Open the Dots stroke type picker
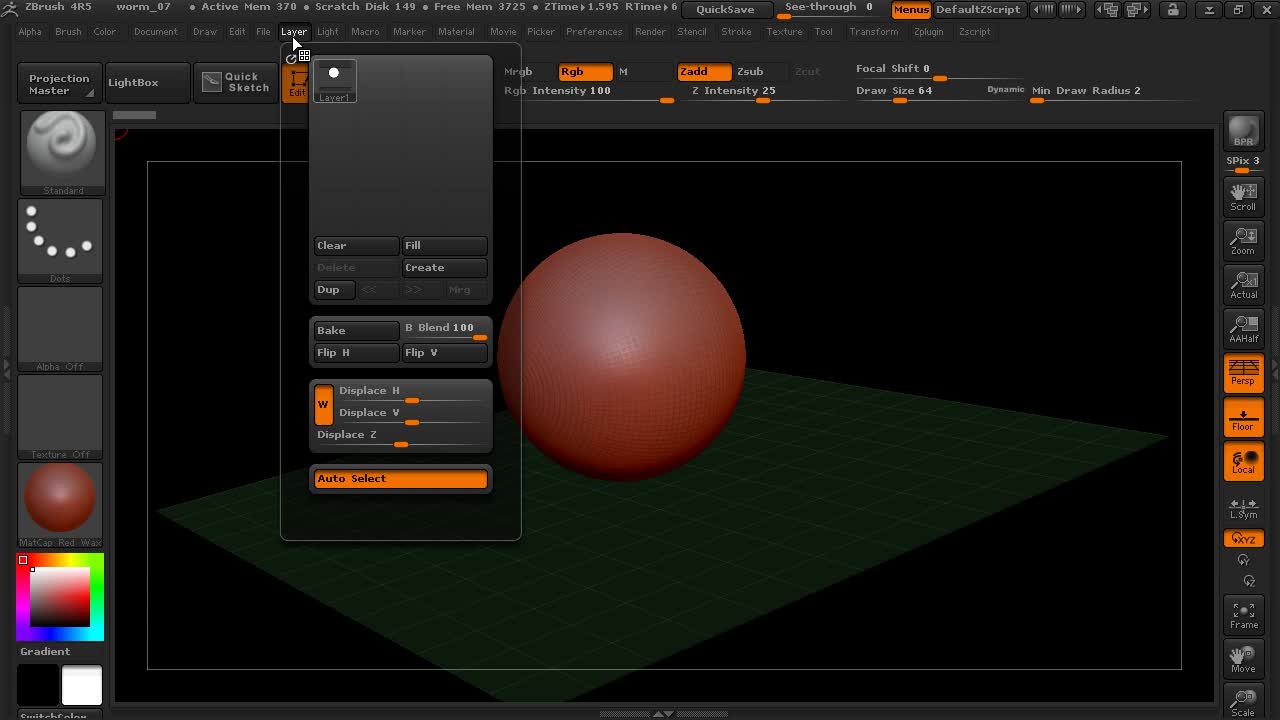 60,238
